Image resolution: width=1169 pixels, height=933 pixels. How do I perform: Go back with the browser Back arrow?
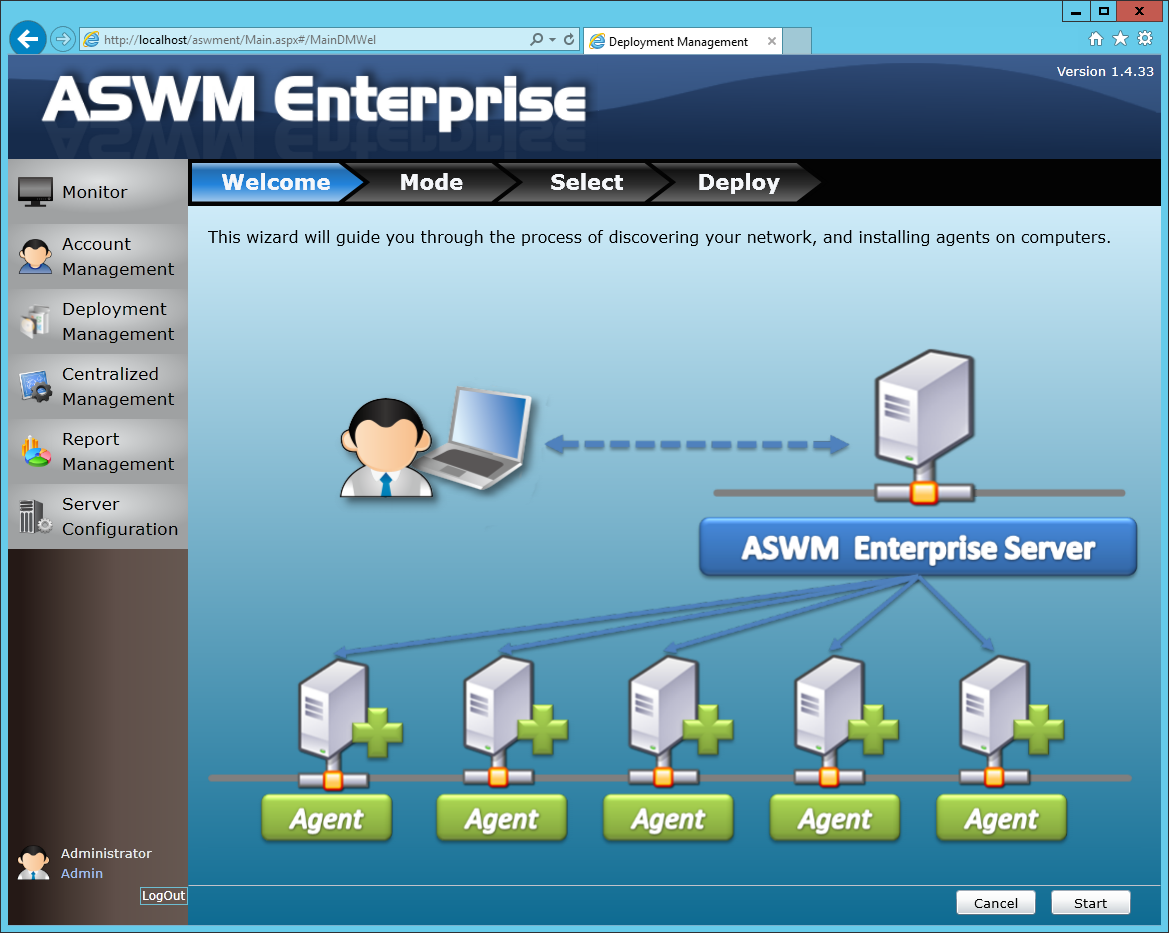coord(28,39)
